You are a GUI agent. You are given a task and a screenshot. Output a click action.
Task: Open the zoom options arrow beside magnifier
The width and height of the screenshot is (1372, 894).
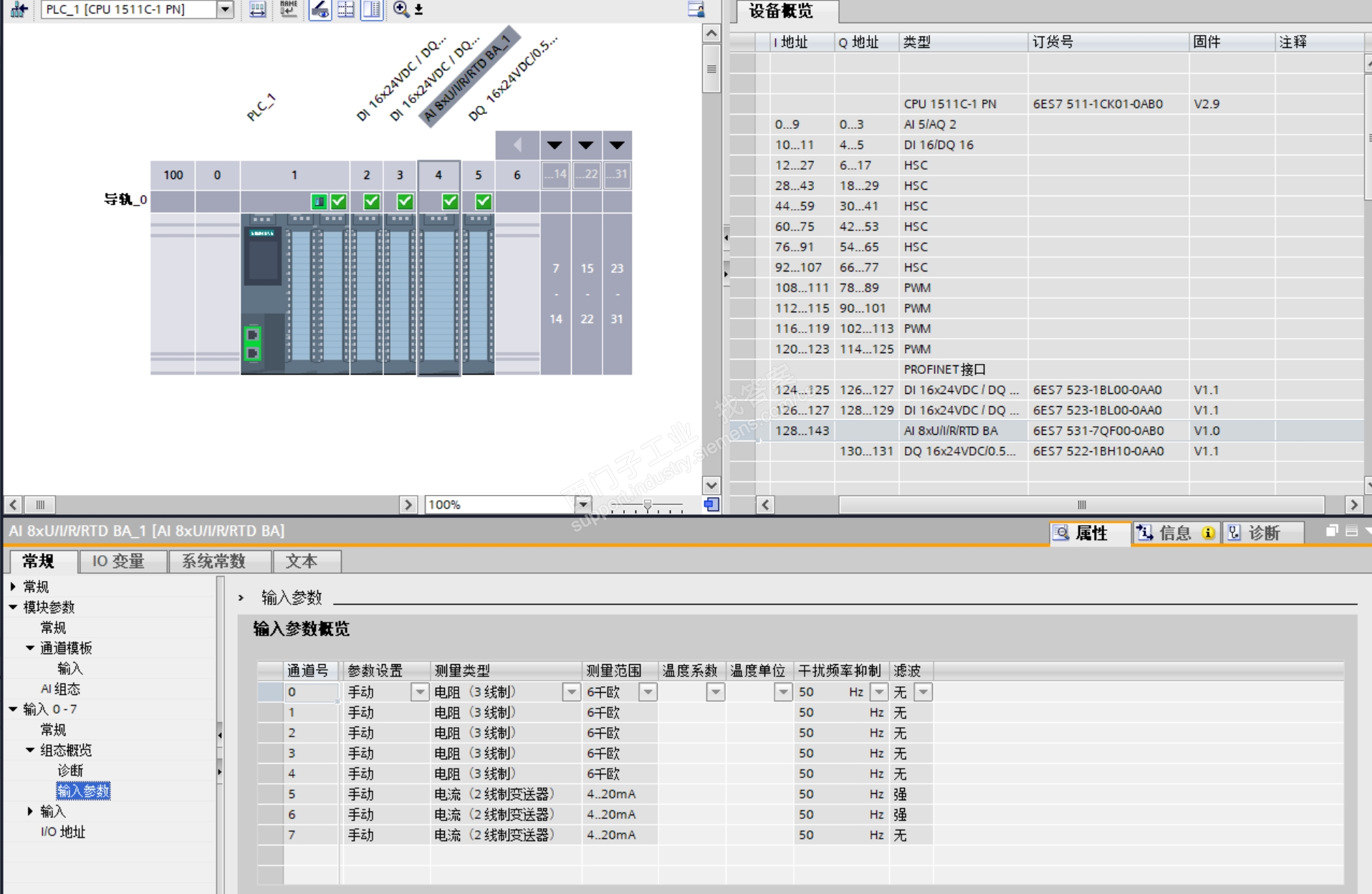418,10
